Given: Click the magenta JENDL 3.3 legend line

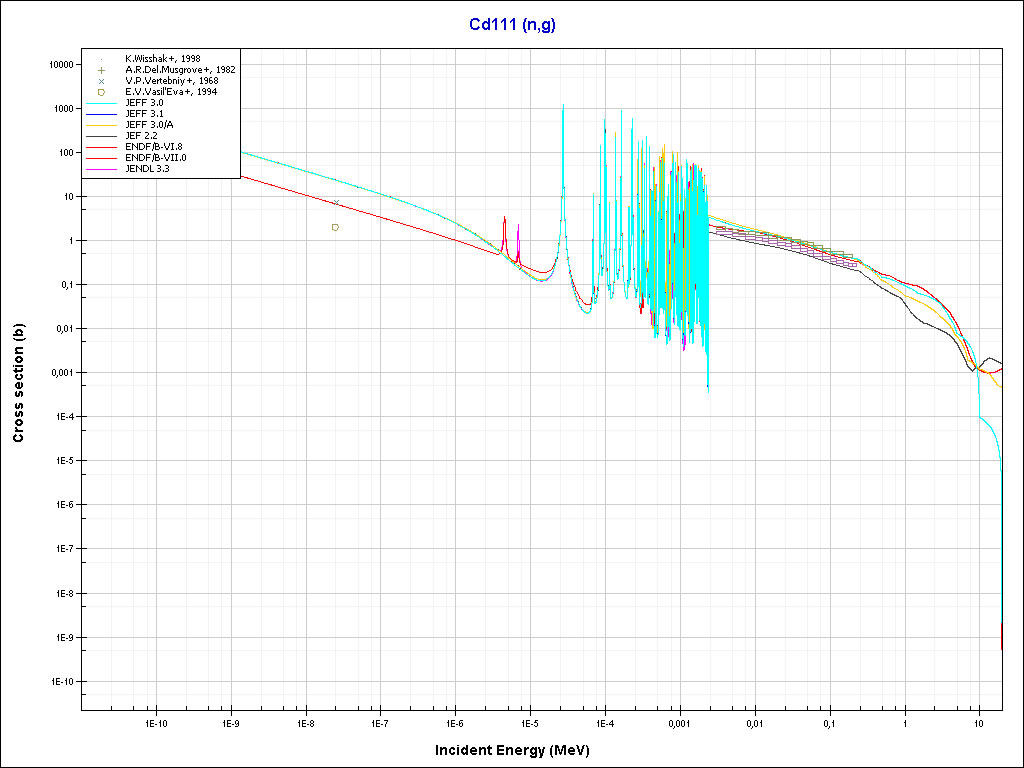Looking at the screenshot, I should (102, 170).
